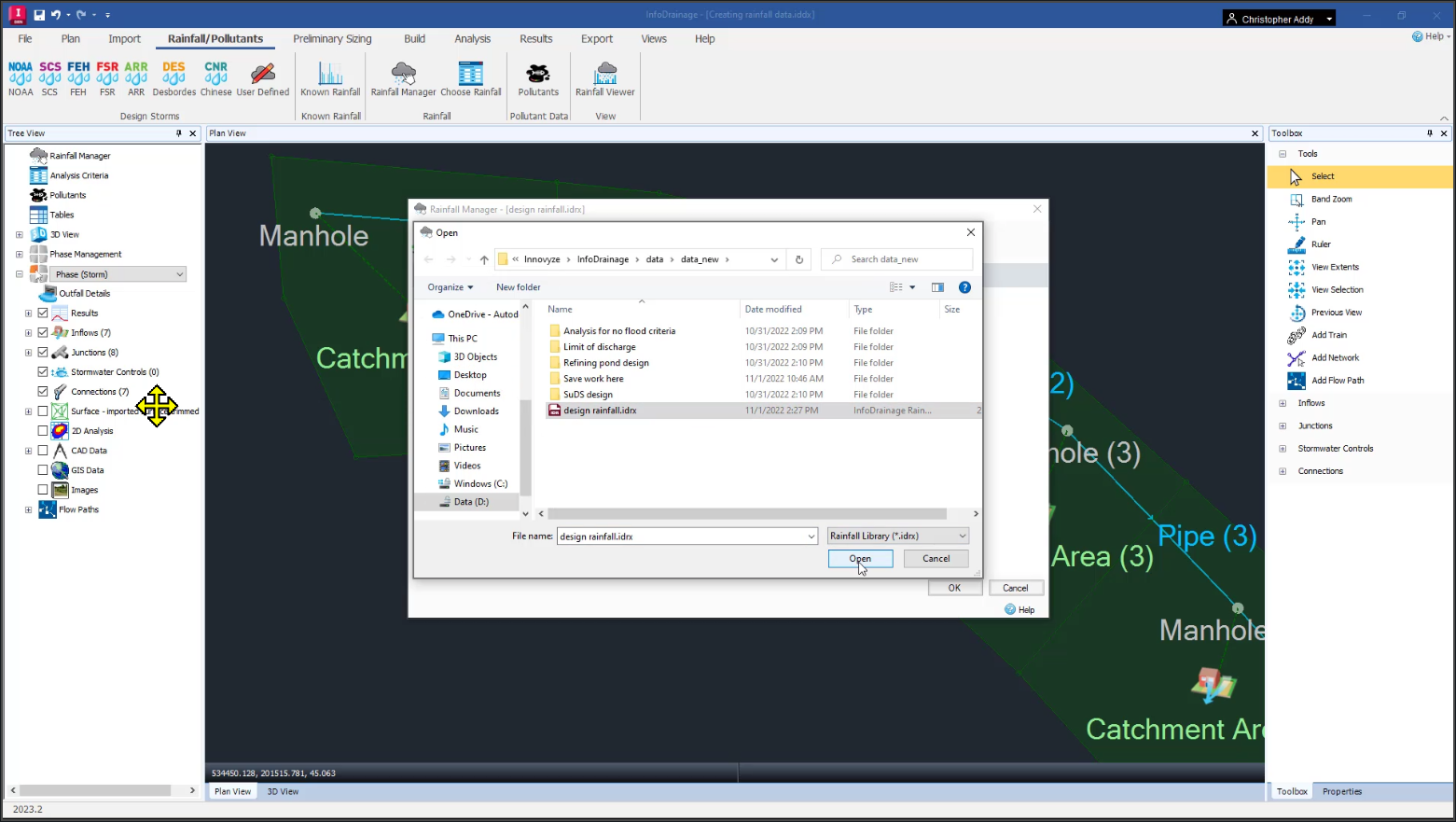
Task: Toggle the Connections (7) checkbox
Action: (x=43, y=392)
